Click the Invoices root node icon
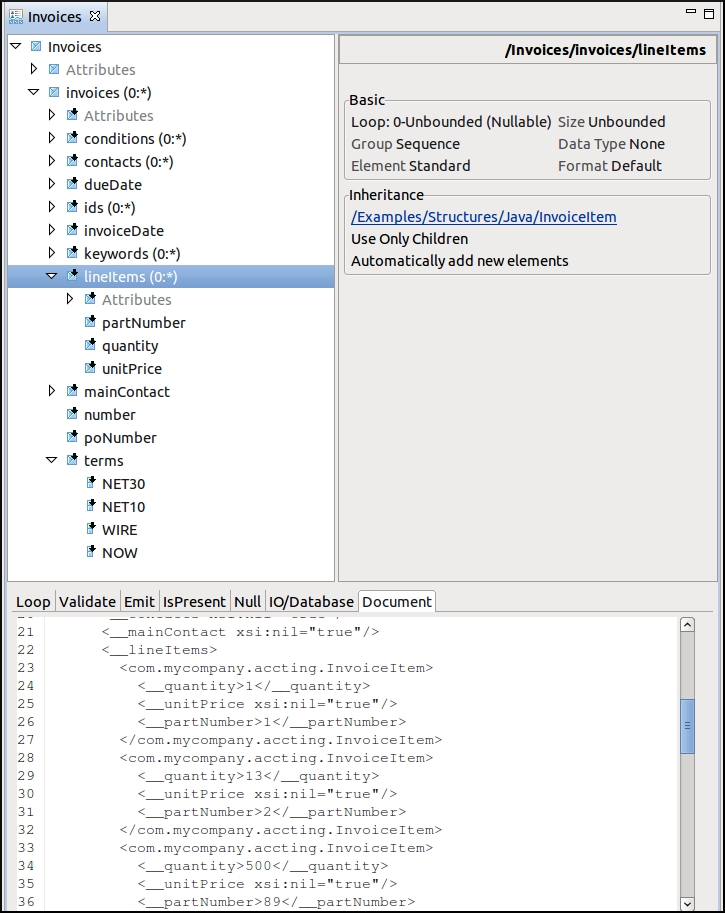725x913 pixels. click(x=36, y=47)
